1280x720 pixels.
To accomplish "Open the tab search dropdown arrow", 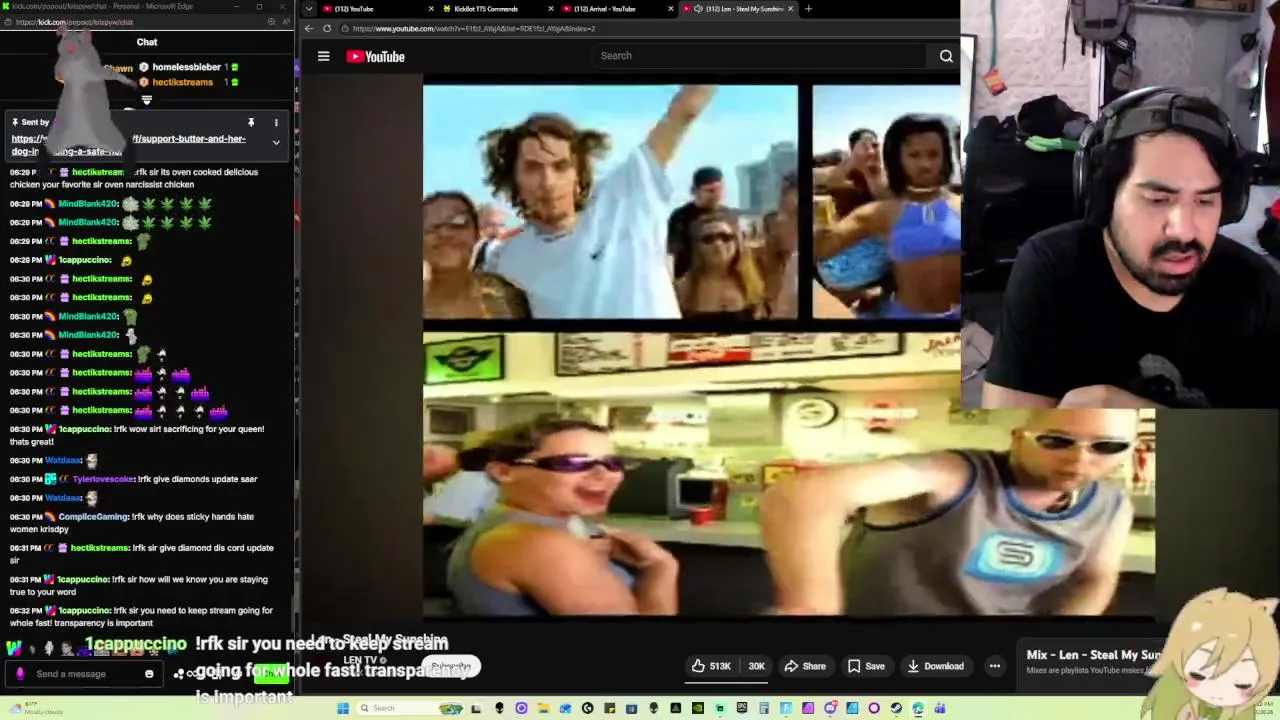I will coord(308,9).
